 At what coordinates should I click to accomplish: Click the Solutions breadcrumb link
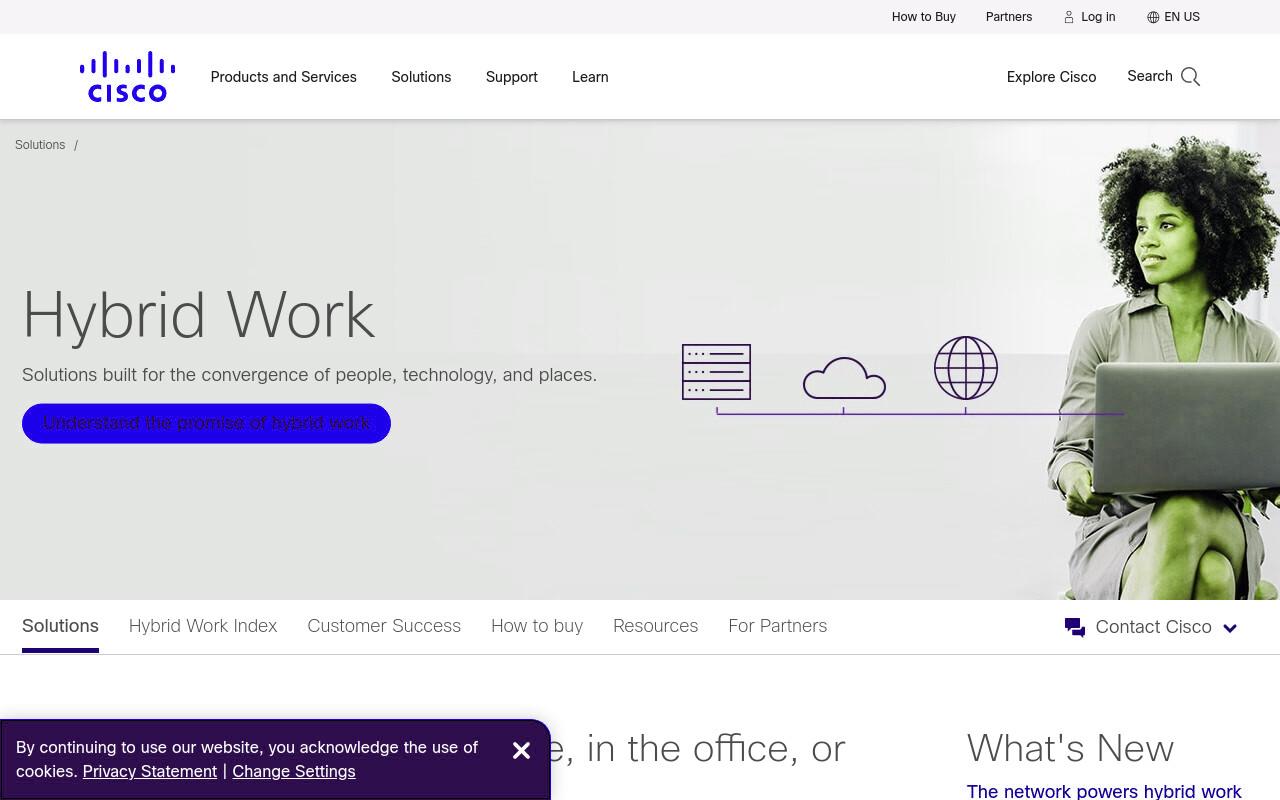click(40, 145)
